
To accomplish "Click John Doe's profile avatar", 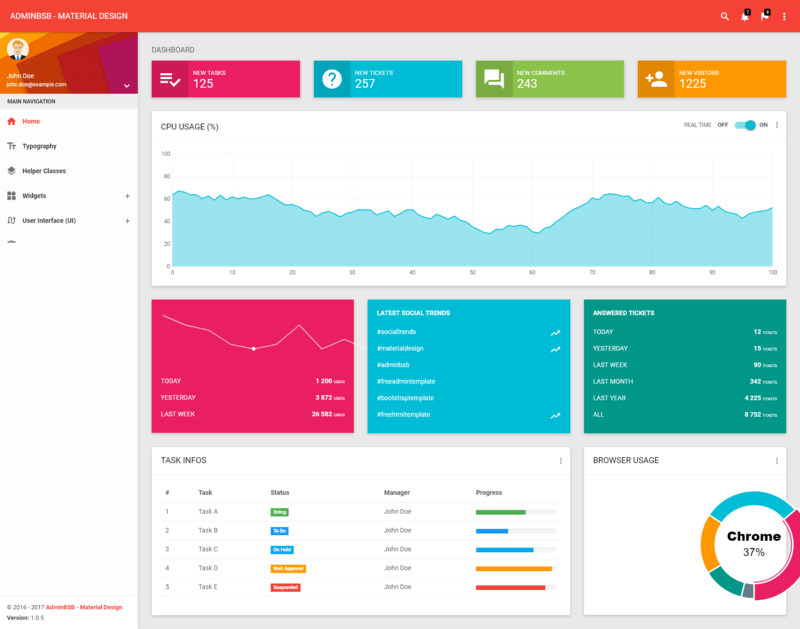I will (17, 49).
